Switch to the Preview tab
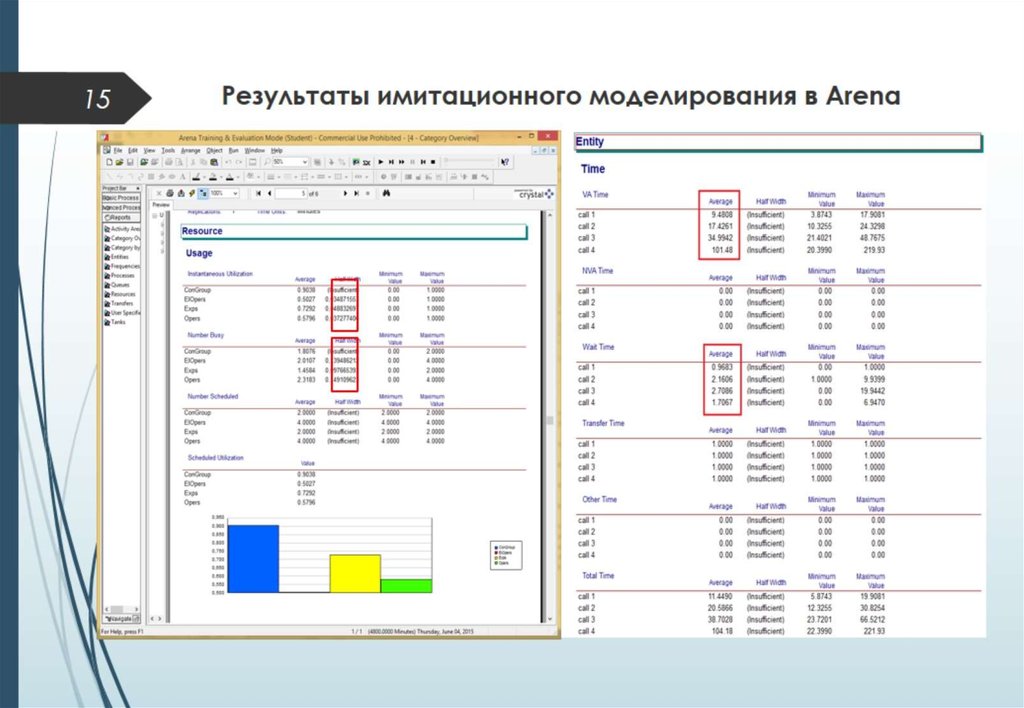 (161, 205)
